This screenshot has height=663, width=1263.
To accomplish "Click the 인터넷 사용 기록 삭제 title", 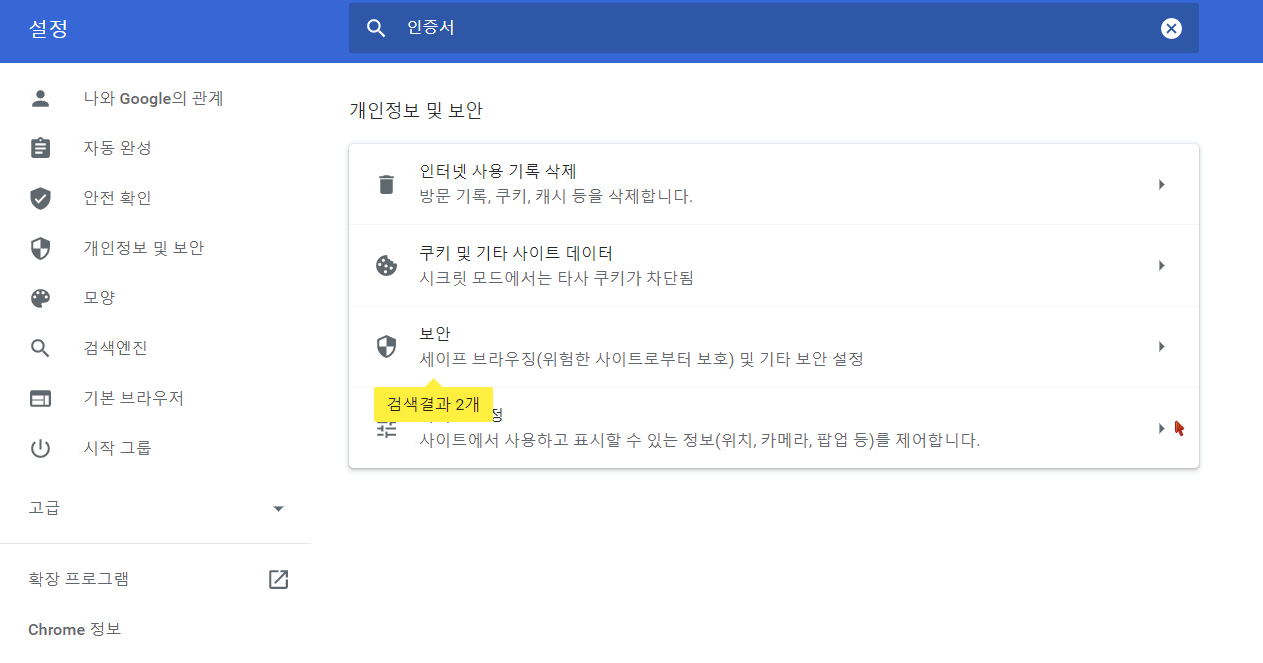I will click(x=498, y=172).
